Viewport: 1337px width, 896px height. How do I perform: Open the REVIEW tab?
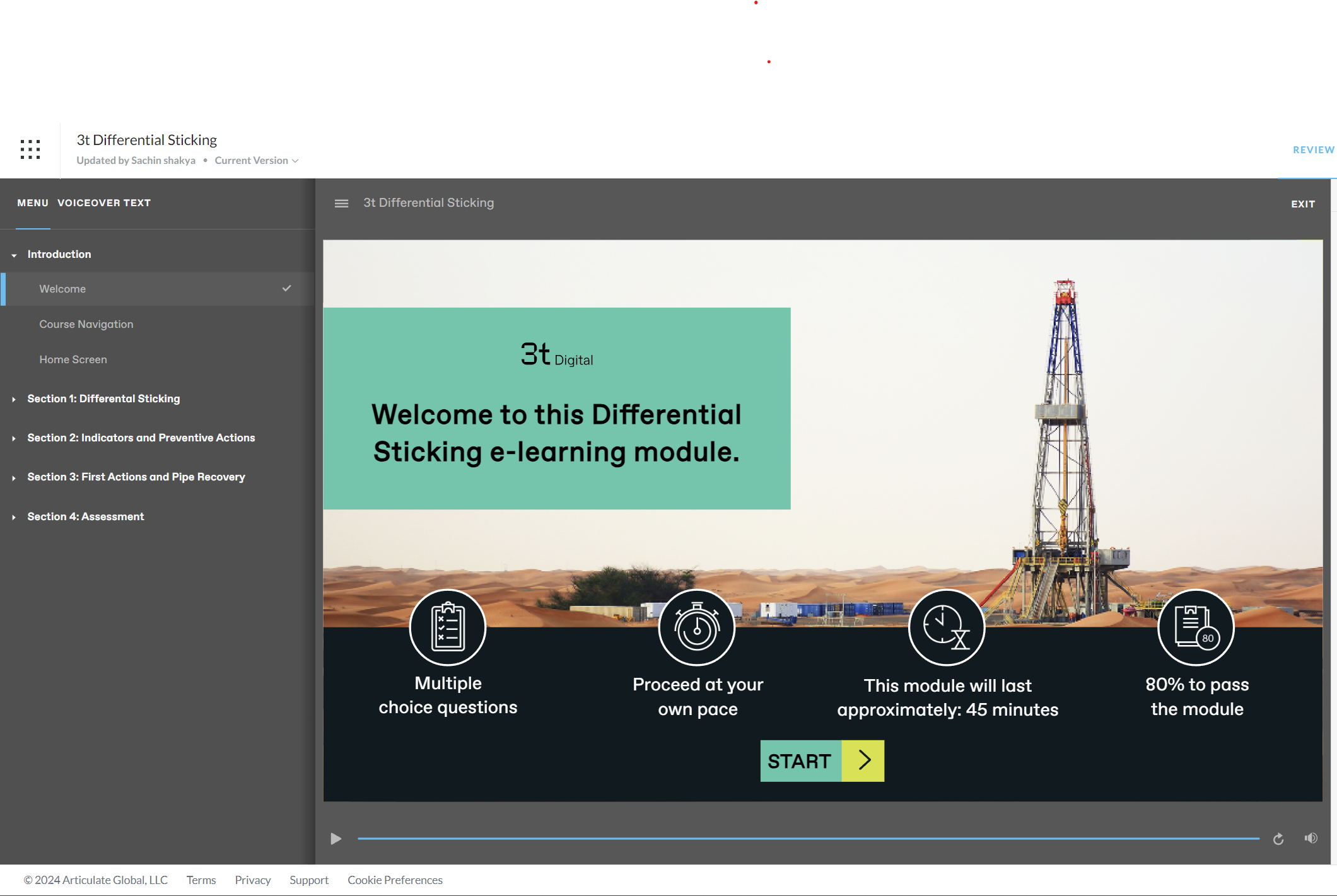[x=1314, y=150]
